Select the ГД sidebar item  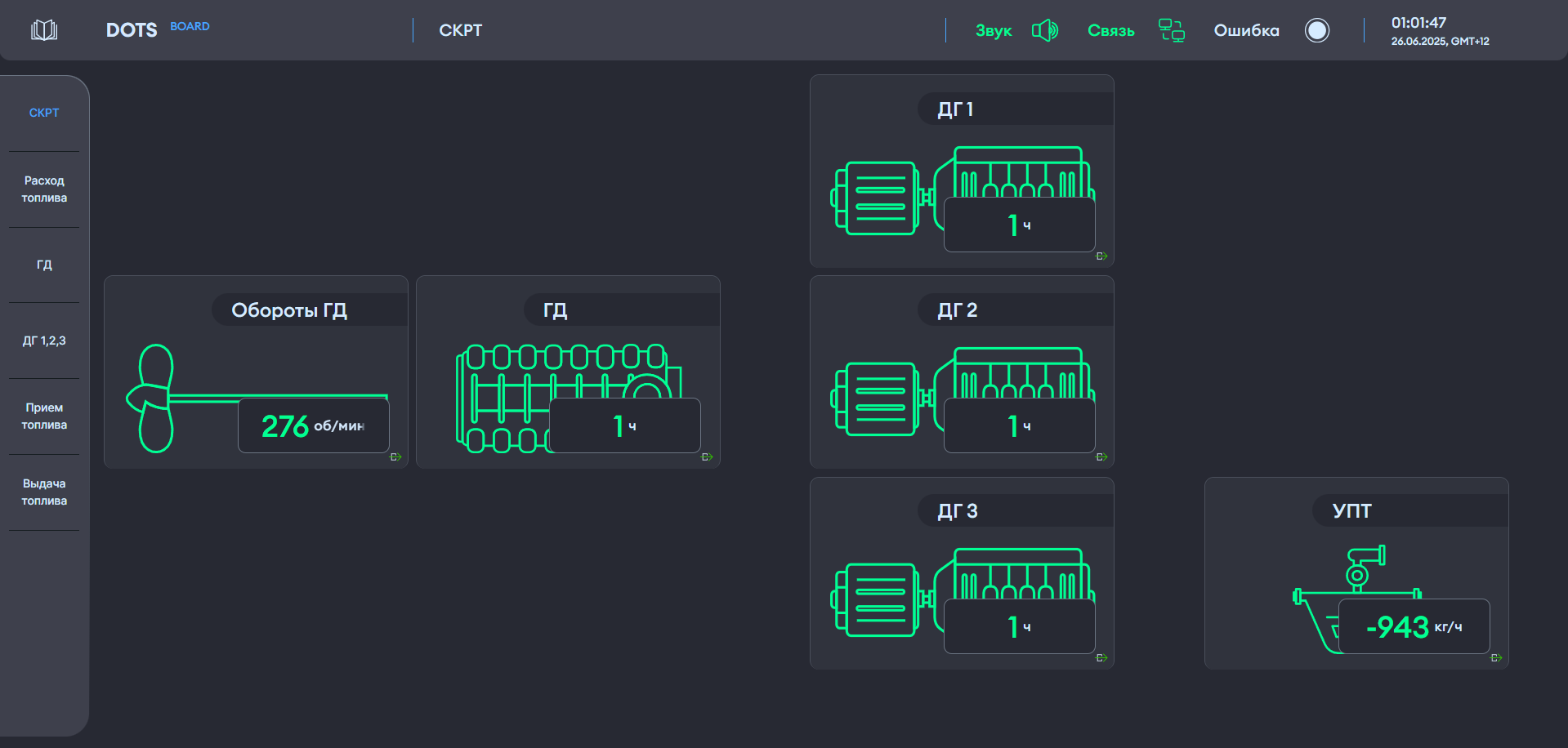(44, 265)
